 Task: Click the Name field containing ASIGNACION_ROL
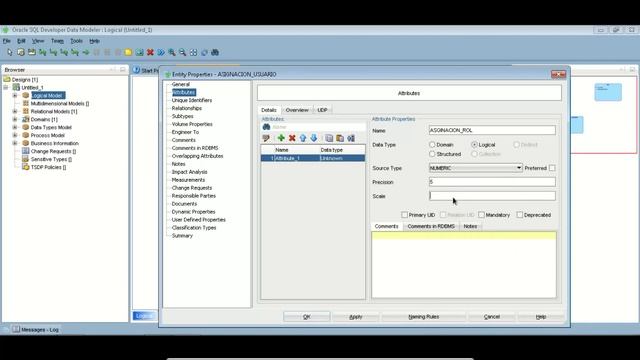(492, 130)
